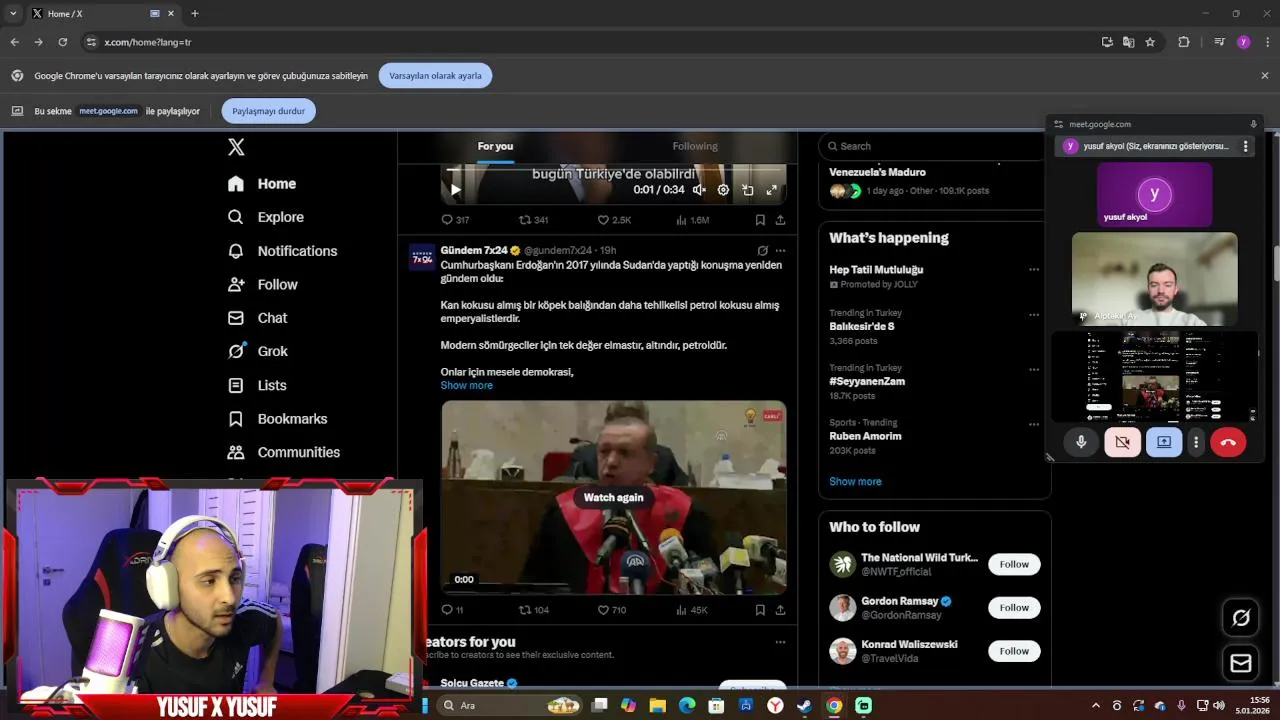
Task: Click the top video's progress bar
Action: click(613, 170)
